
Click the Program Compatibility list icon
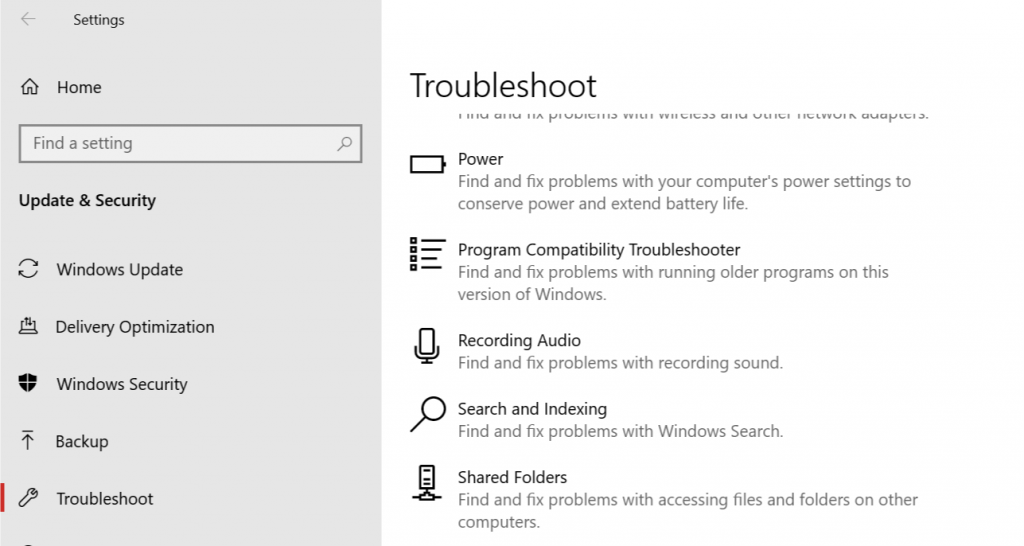click(427, 254)
